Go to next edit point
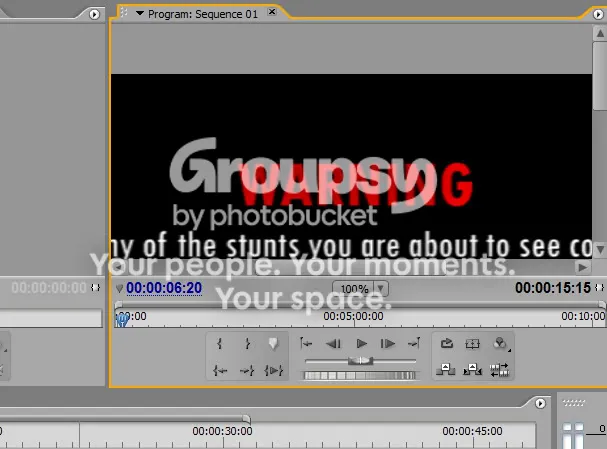Image resolution: width=607 pixels, height=449 pixels. [x=414, y=343]
